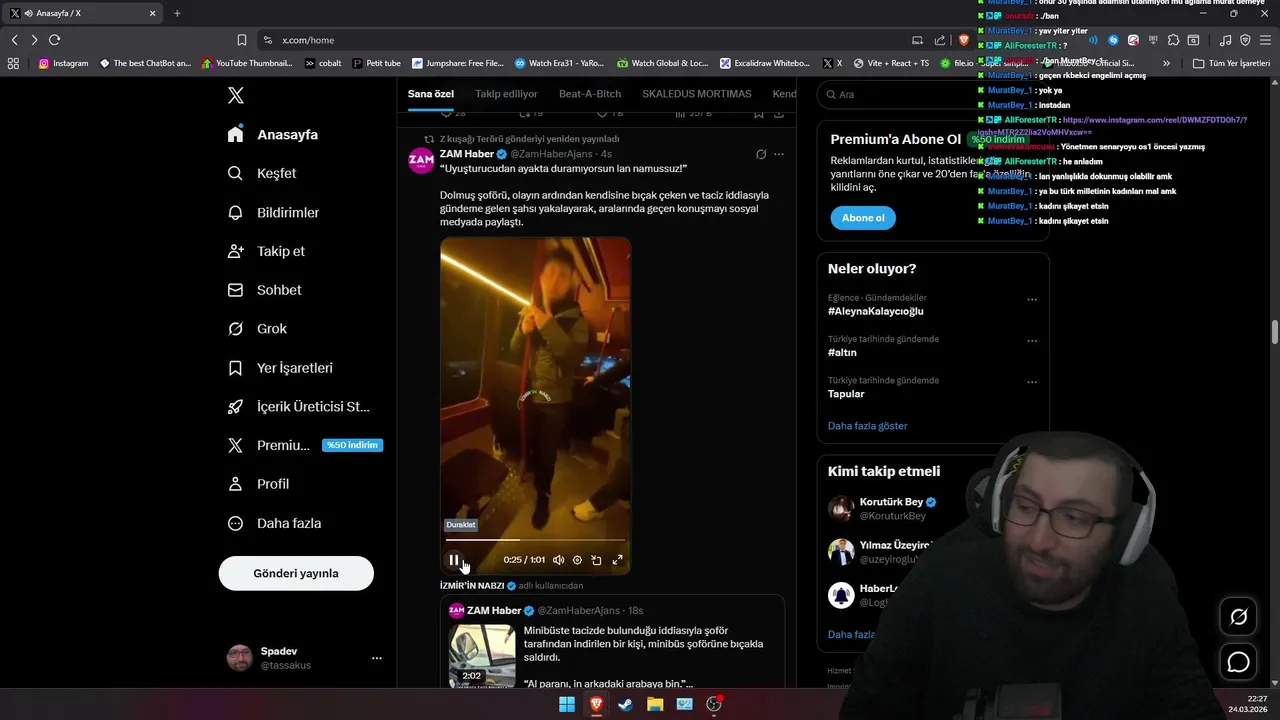Click ZAM Haber avatar on post
Screen dimensions: 1280x720
[421, 160]
